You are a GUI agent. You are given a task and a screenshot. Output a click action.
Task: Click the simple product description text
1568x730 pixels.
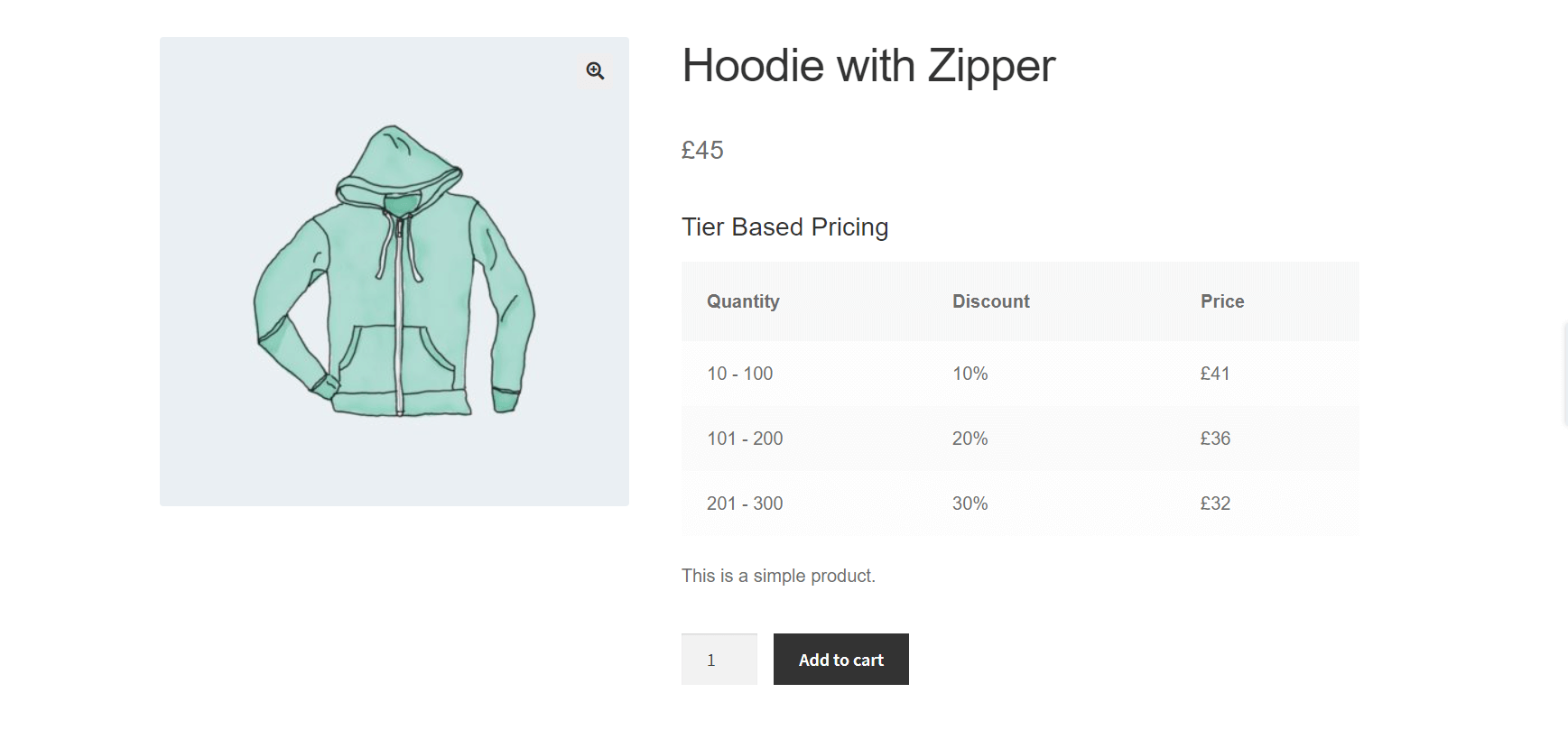point(778,576)
